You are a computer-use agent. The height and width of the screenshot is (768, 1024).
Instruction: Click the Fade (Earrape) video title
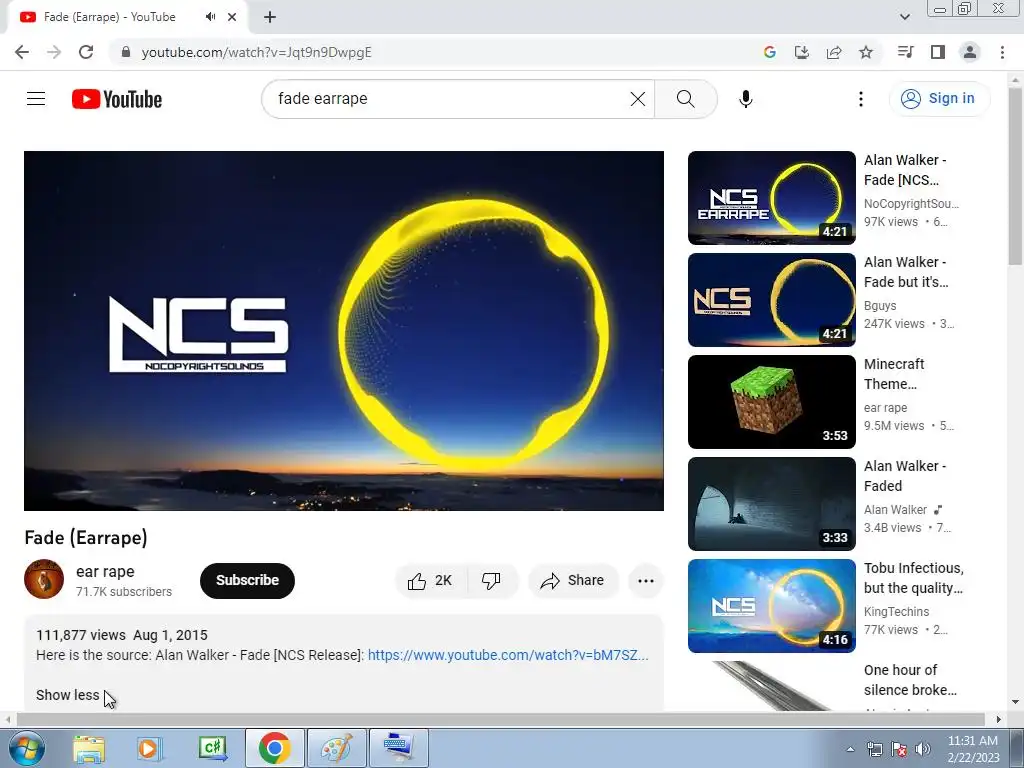86,537
